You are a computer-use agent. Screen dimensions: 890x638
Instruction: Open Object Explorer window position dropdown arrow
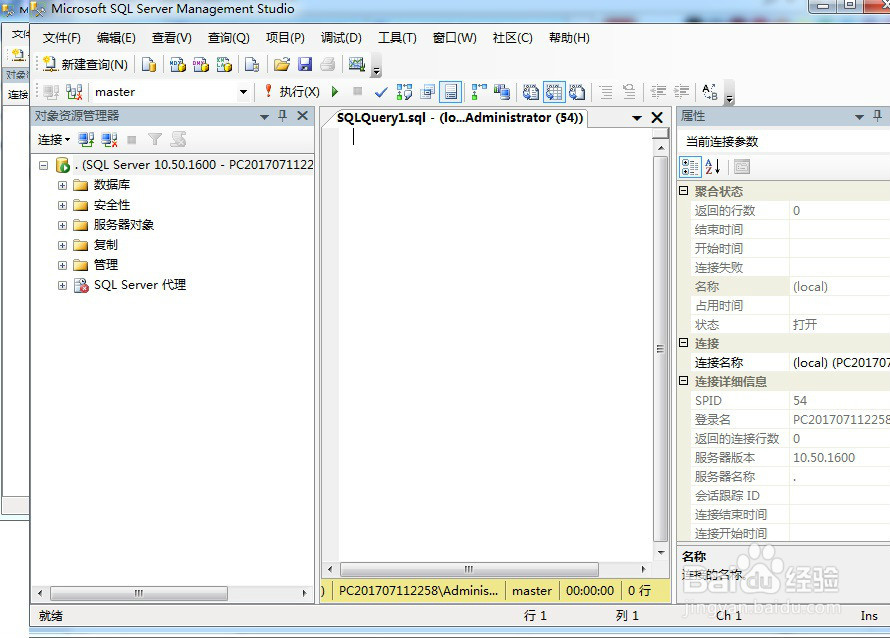click(265, 117)
